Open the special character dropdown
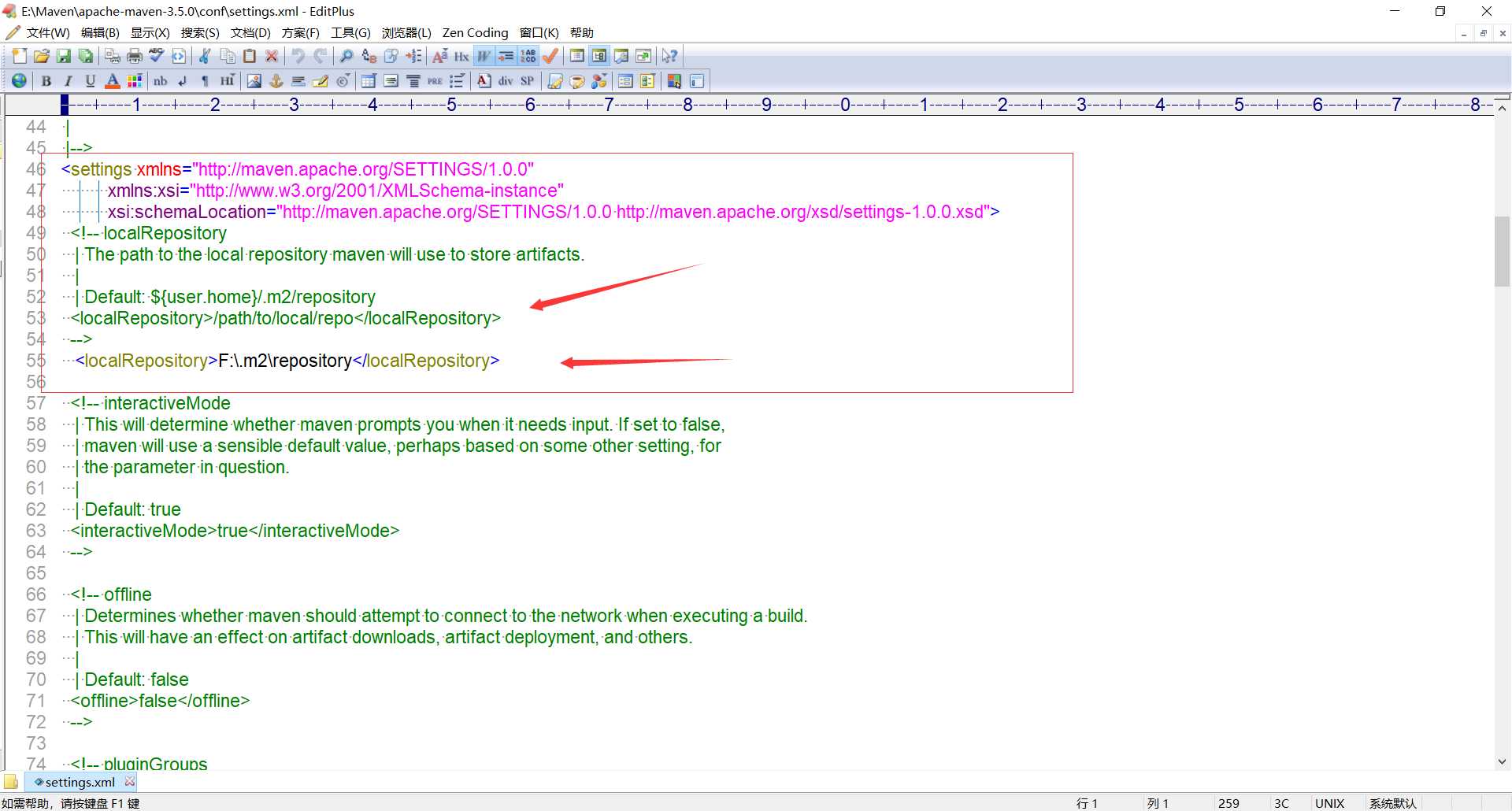Viewport: 1512px width, 811px height. pos(343,80)
